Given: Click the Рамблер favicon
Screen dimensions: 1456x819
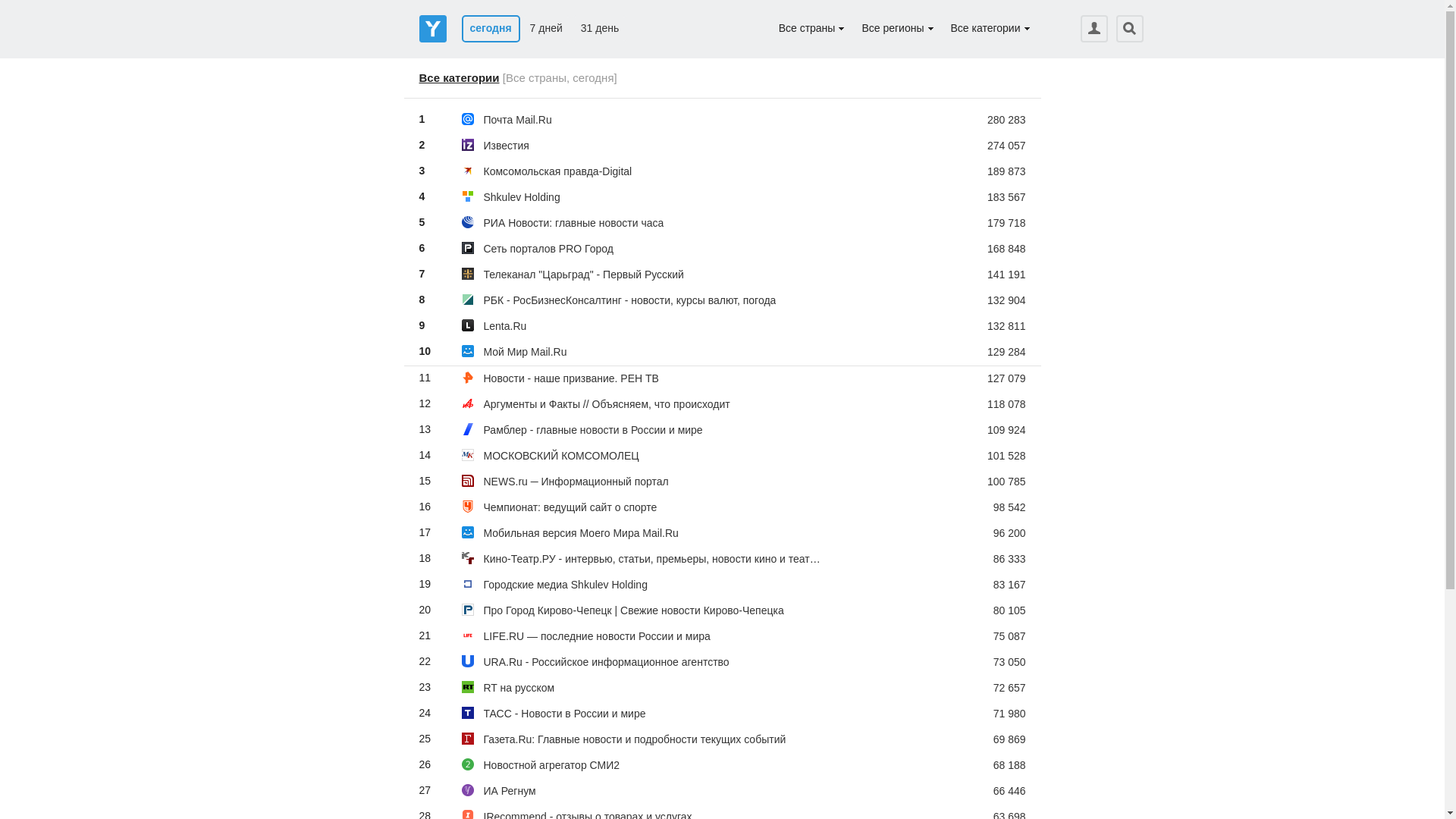Looking at the screenshot, I should pyautogui.click(x=468, y=430).
